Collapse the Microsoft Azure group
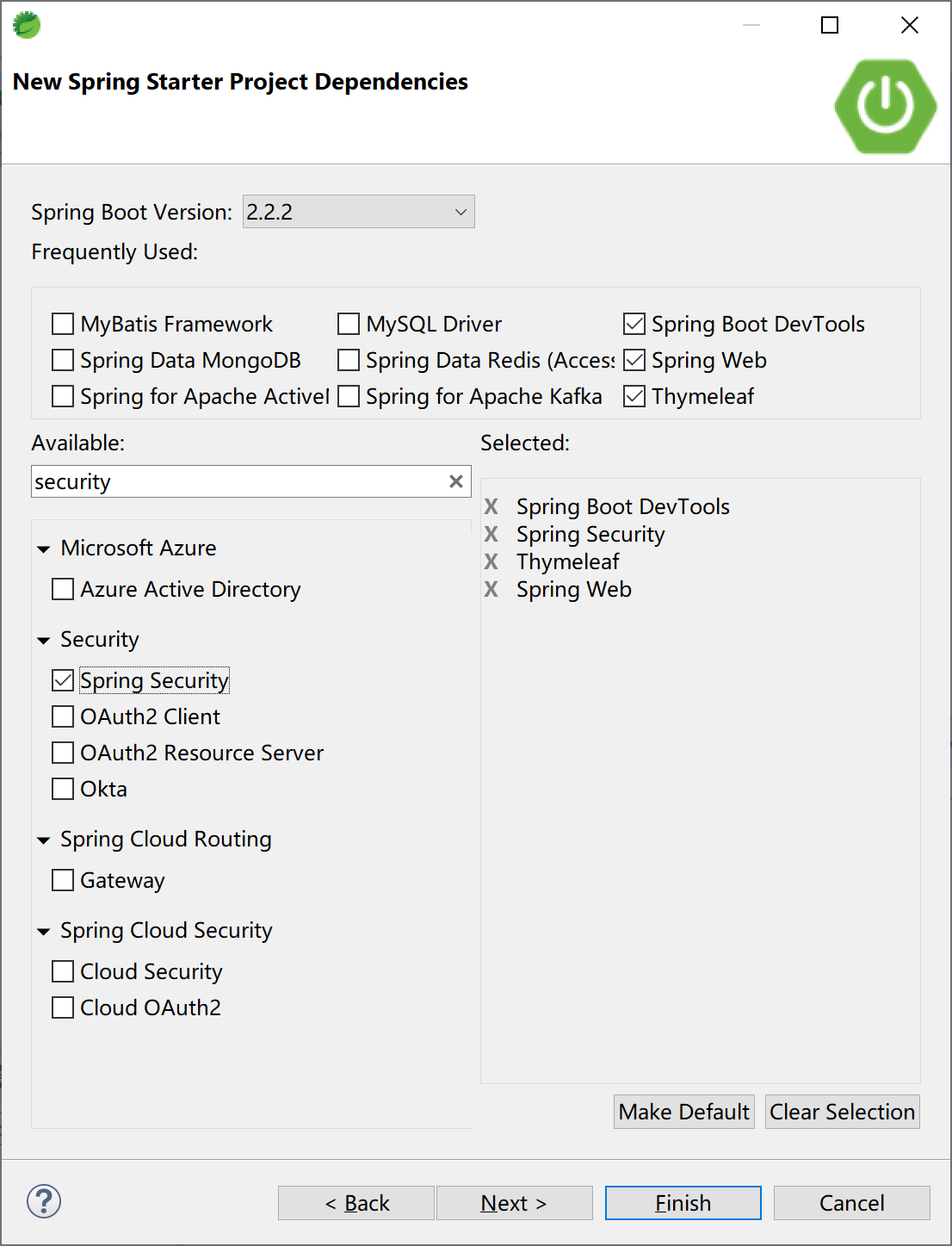Screen dimensions: 952x1246 [44, 549]
